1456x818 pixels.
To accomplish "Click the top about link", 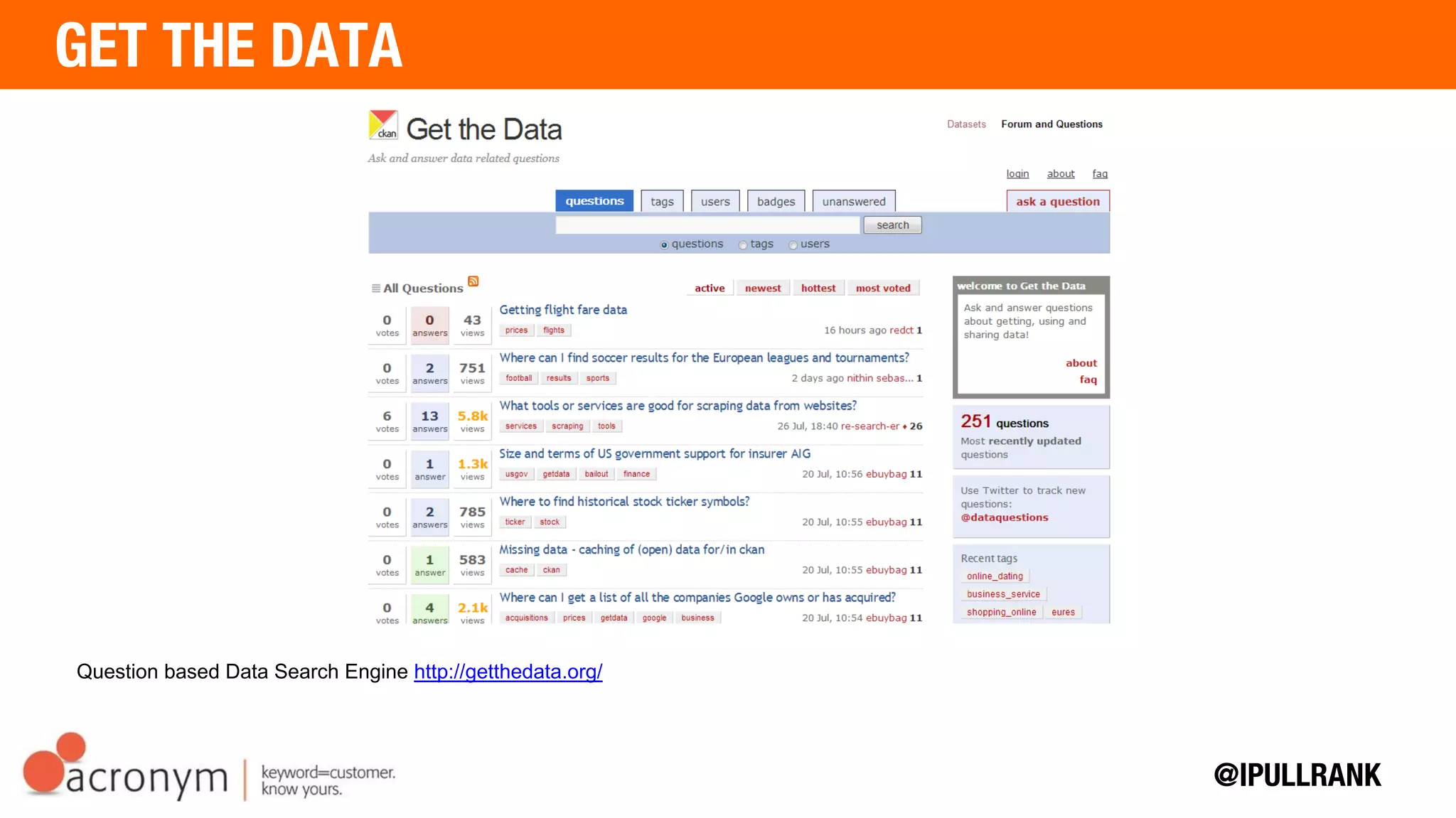I will click(1061, 174).
